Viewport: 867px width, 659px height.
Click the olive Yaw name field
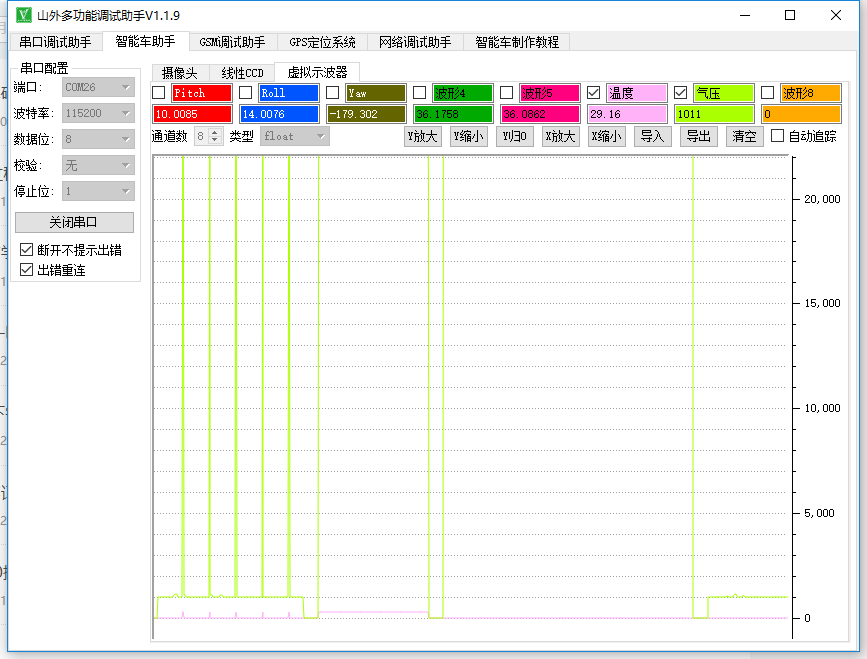(375, 93)
